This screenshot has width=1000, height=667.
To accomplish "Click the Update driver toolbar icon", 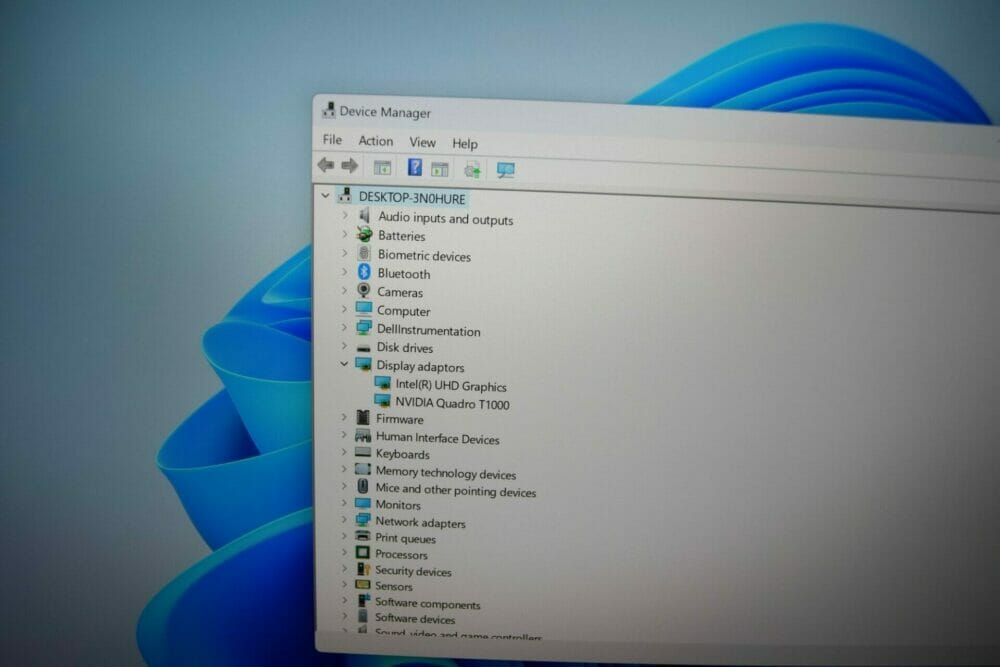I will click(472, 170).
